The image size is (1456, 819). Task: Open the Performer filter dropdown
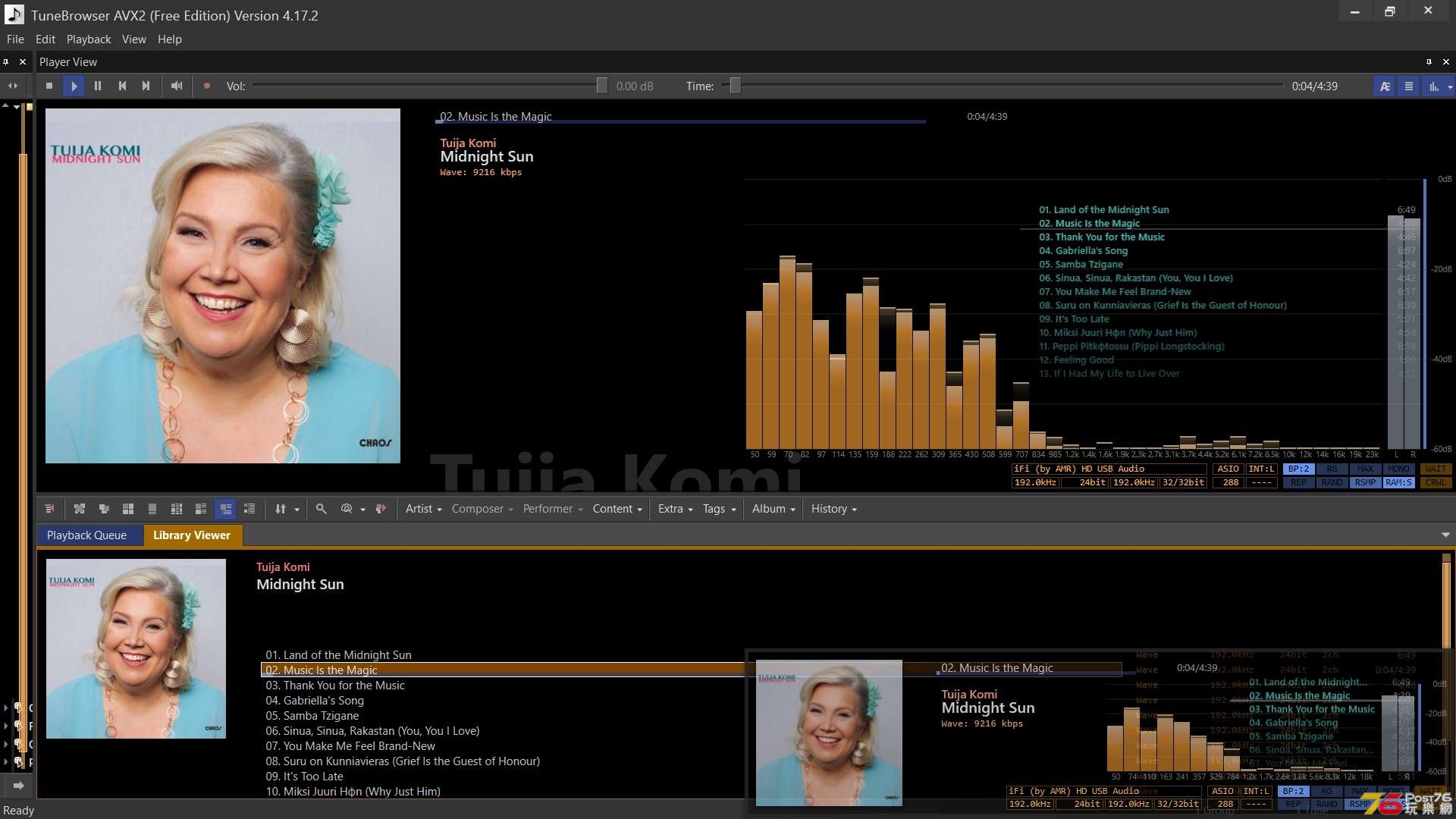click(553, 509)
